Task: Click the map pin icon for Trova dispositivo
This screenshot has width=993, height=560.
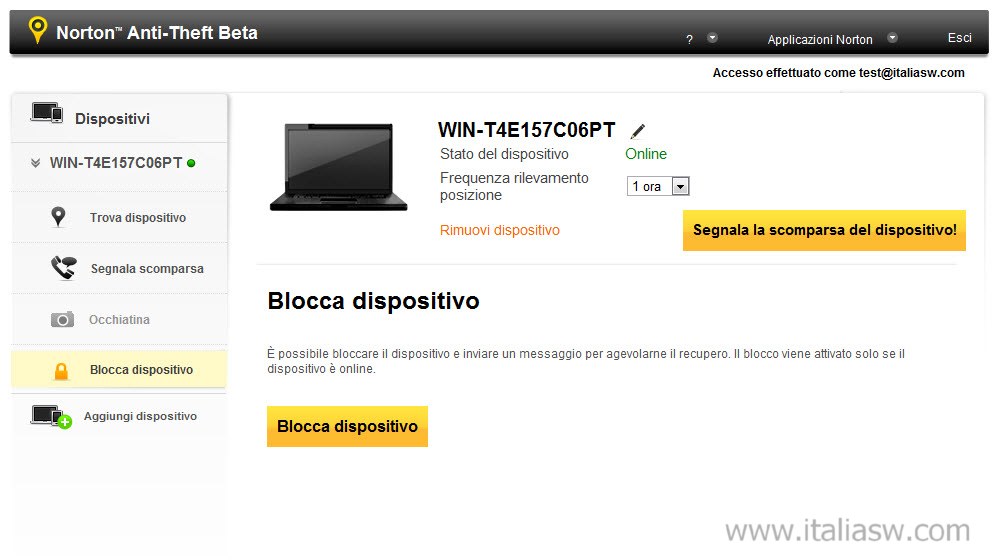Action: pyautogui.click(x=58, y=217)
